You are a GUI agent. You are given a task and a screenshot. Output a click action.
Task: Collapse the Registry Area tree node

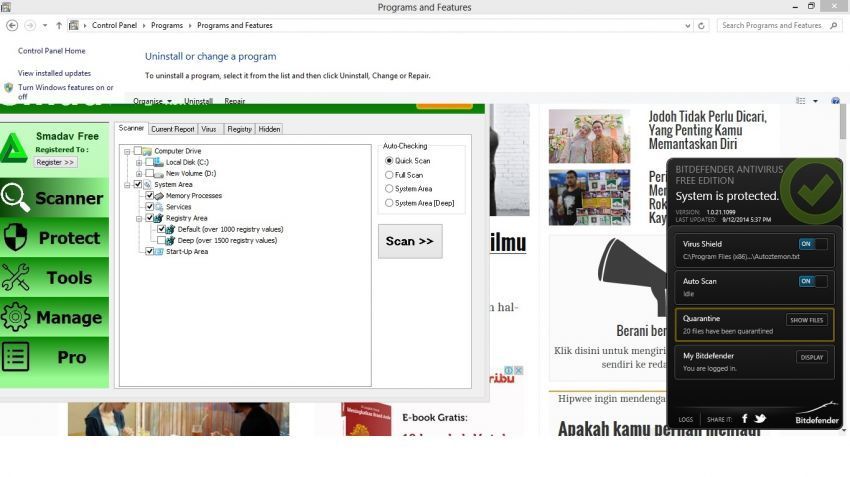point(139,218)
